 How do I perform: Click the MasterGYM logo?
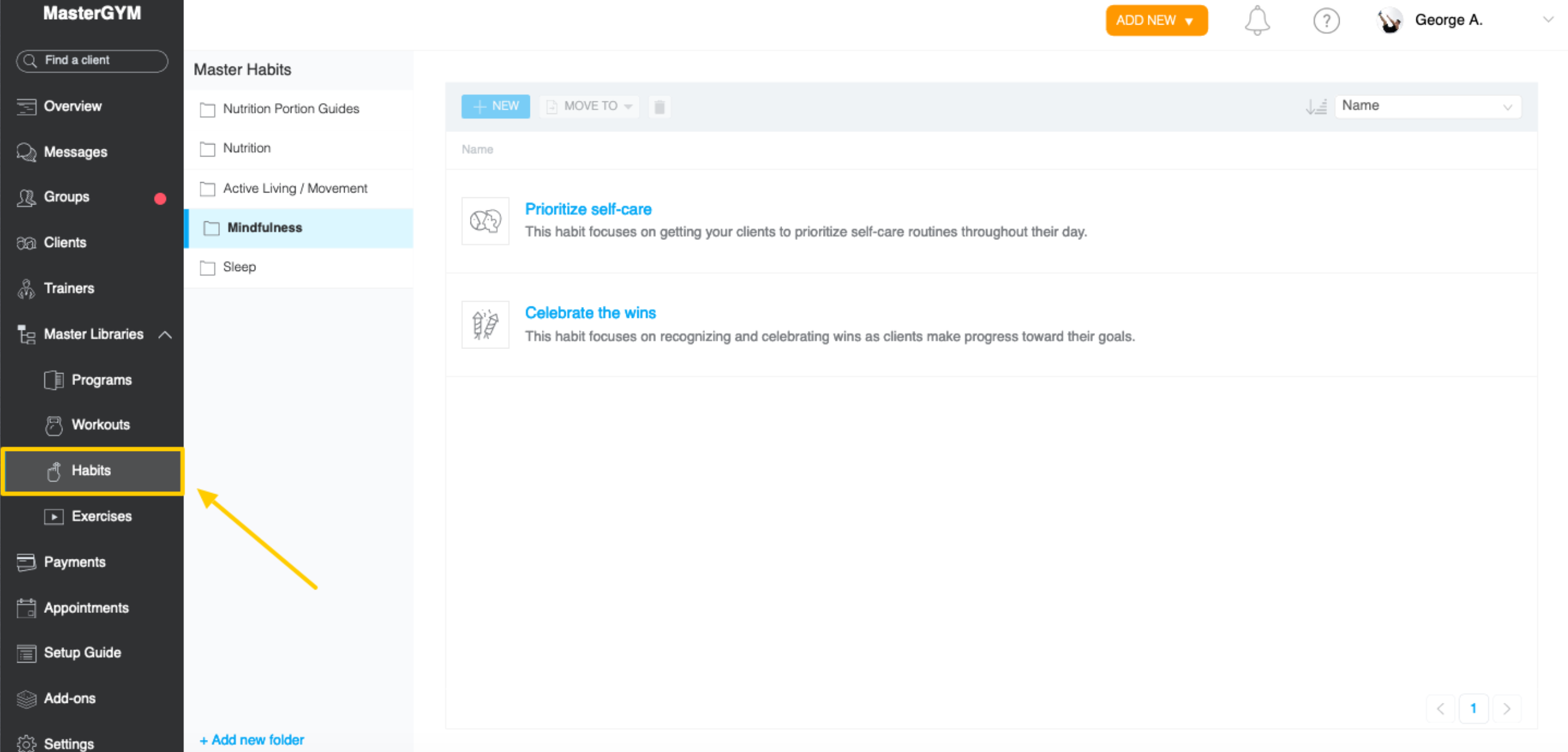[x=92, y=13]
